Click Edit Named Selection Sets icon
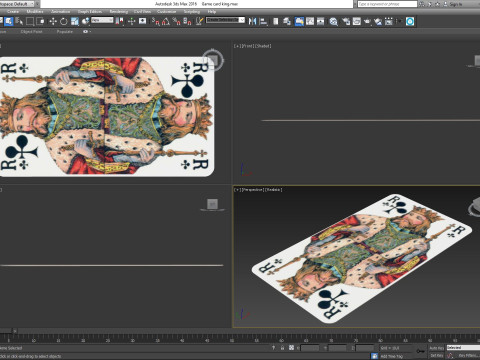The image size is (480, 360). (199, 21)
